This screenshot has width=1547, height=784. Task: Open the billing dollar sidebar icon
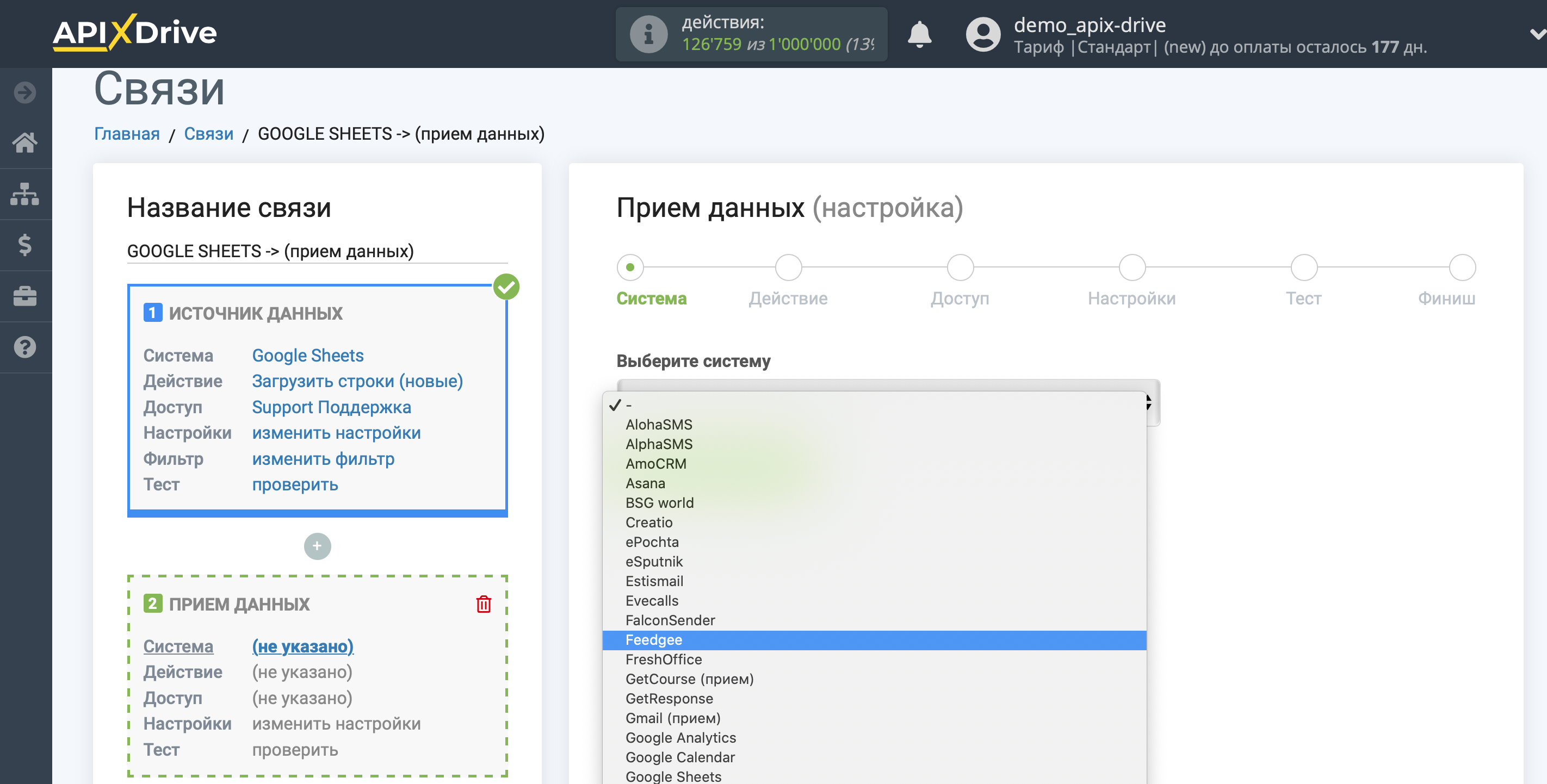pos(25,245)
